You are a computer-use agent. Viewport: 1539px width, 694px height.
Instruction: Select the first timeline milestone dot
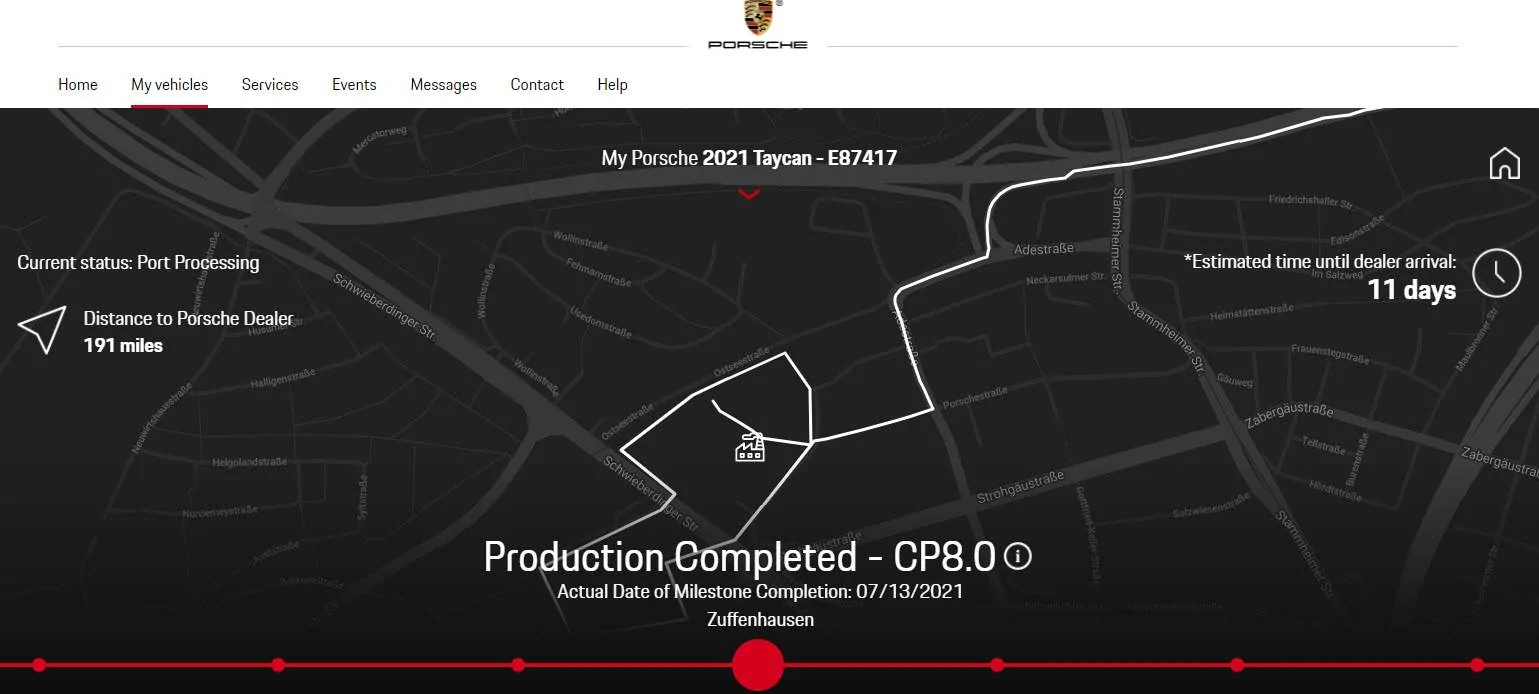click(39, 665)
